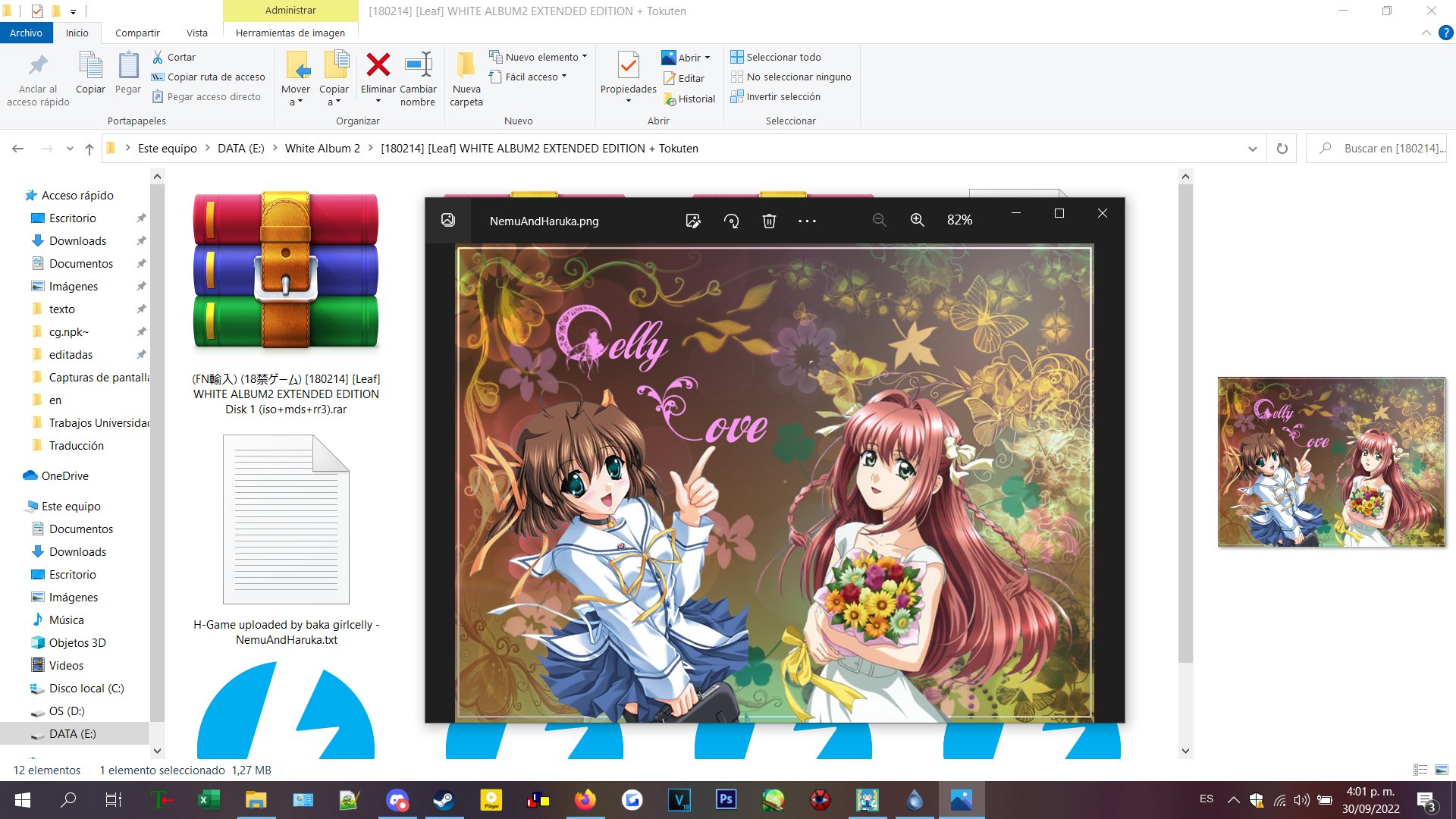Click the rotate icon in photo viewer
This screenshot has width=1456, height=819.
(x=731, y=221)
